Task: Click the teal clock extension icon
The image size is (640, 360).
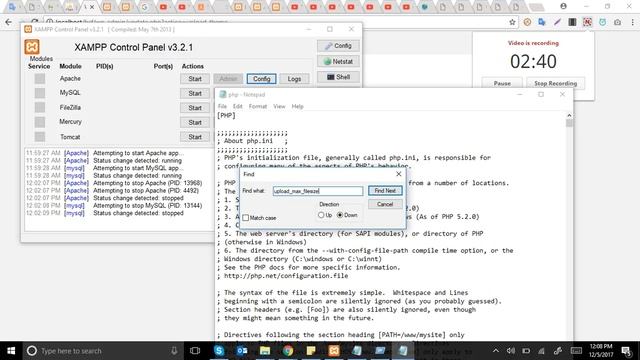Action: click(602, 22)
